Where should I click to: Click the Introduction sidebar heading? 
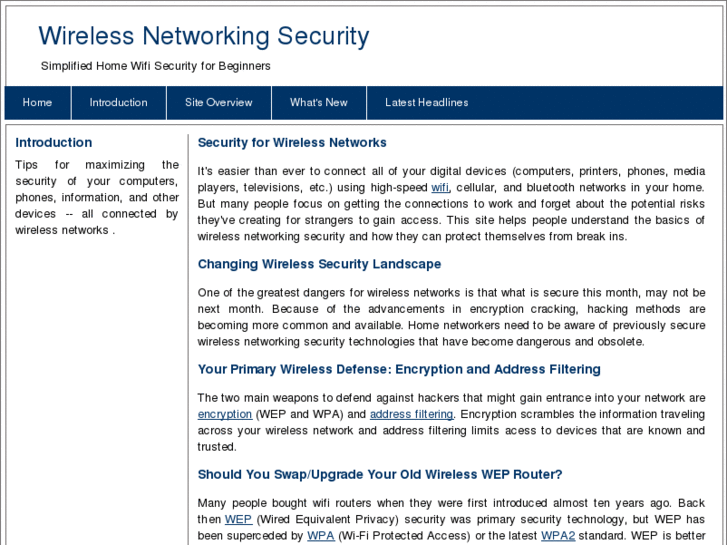[54, 143]
